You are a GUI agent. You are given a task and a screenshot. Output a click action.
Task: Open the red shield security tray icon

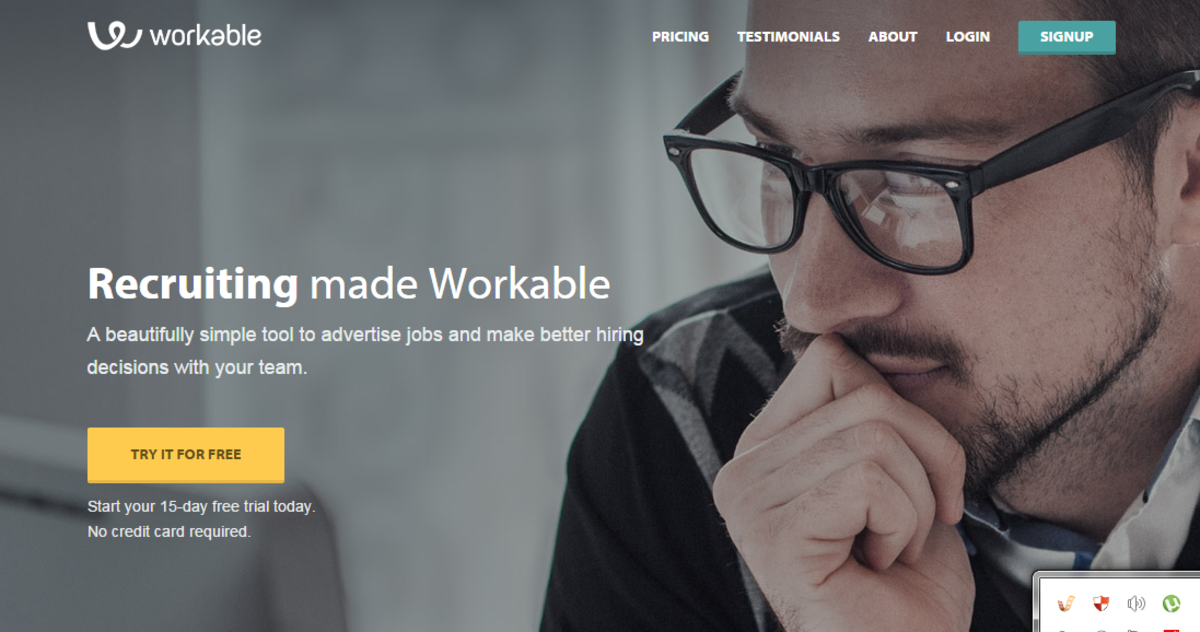point(1101,603)
